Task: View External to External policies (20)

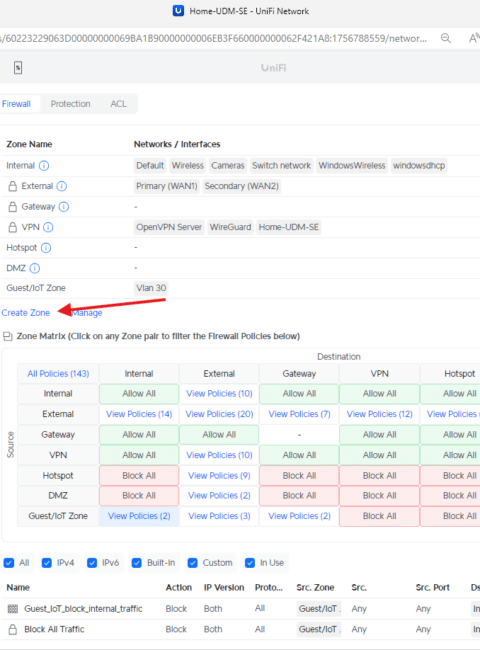Action: coord(219,414)
